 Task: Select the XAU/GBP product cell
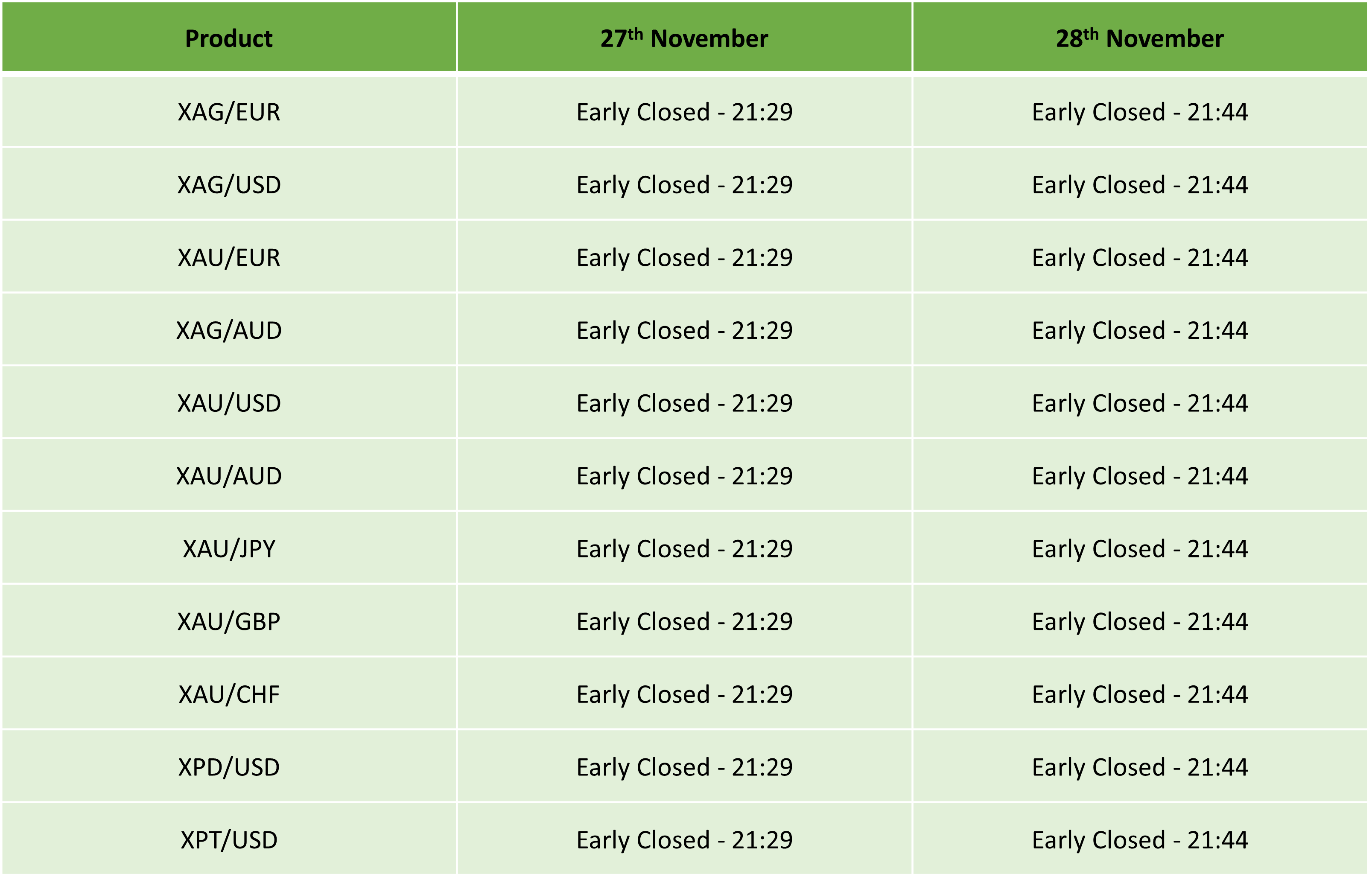pos(228,622)
